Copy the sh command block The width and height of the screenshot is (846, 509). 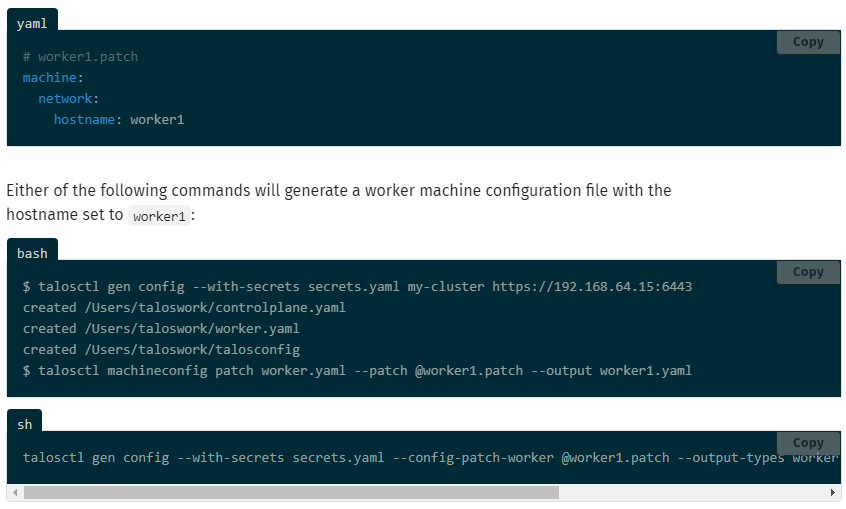(x=808, y=443)
